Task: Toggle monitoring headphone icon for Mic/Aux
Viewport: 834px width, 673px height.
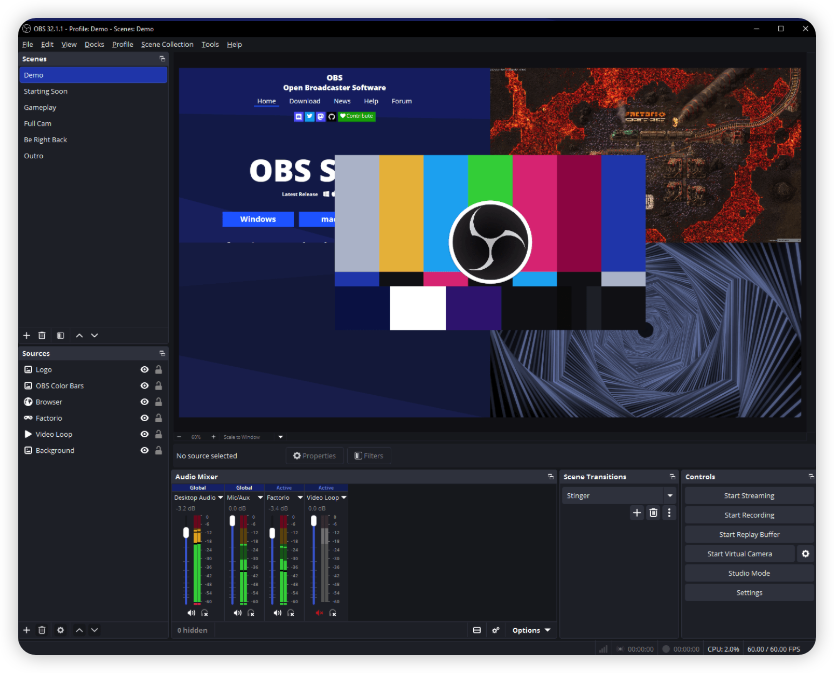Action: (251, 613)
